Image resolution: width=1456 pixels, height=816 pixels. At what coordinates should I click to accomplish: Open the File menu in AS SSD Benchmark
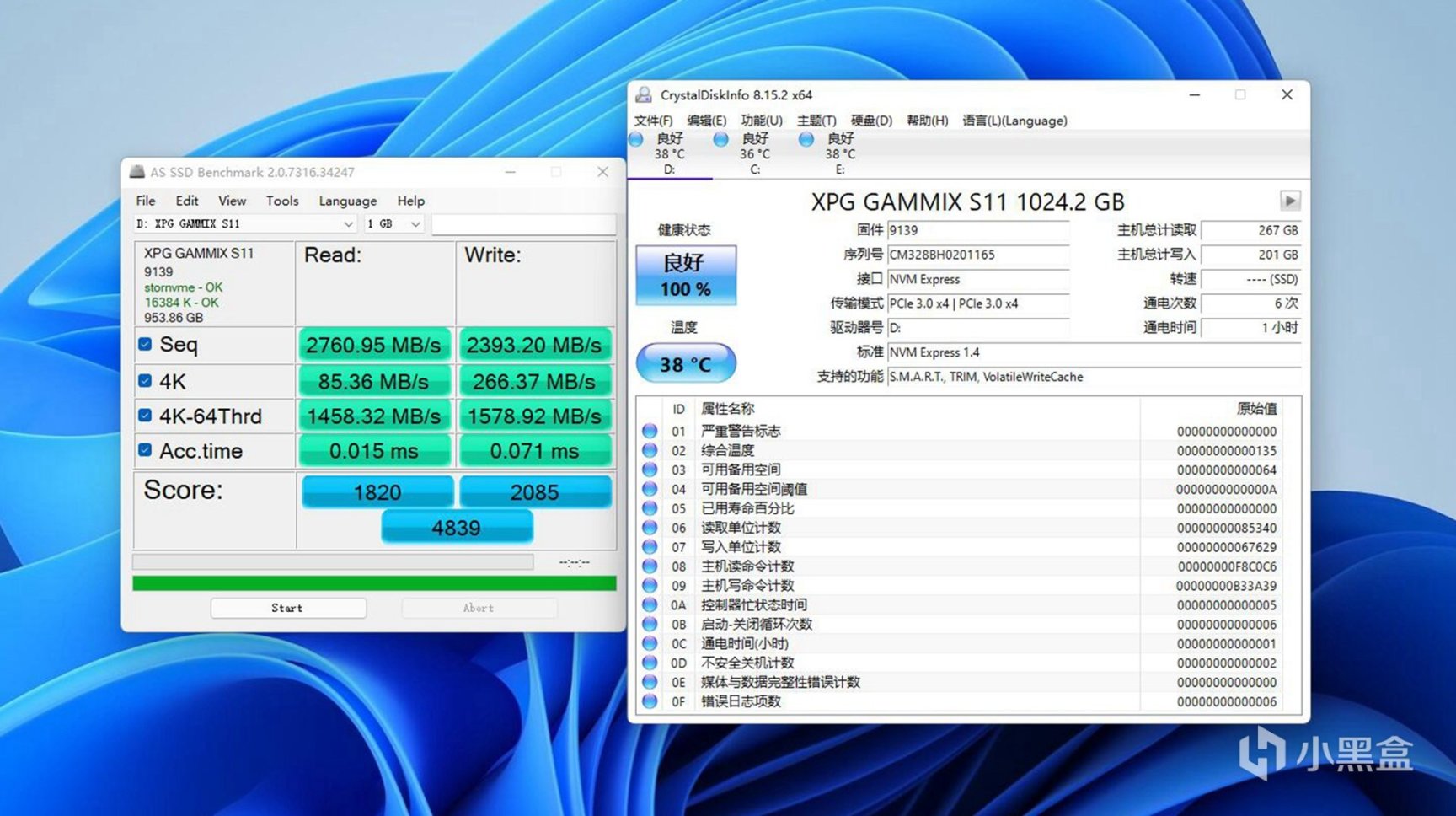(x=146, y=201)
